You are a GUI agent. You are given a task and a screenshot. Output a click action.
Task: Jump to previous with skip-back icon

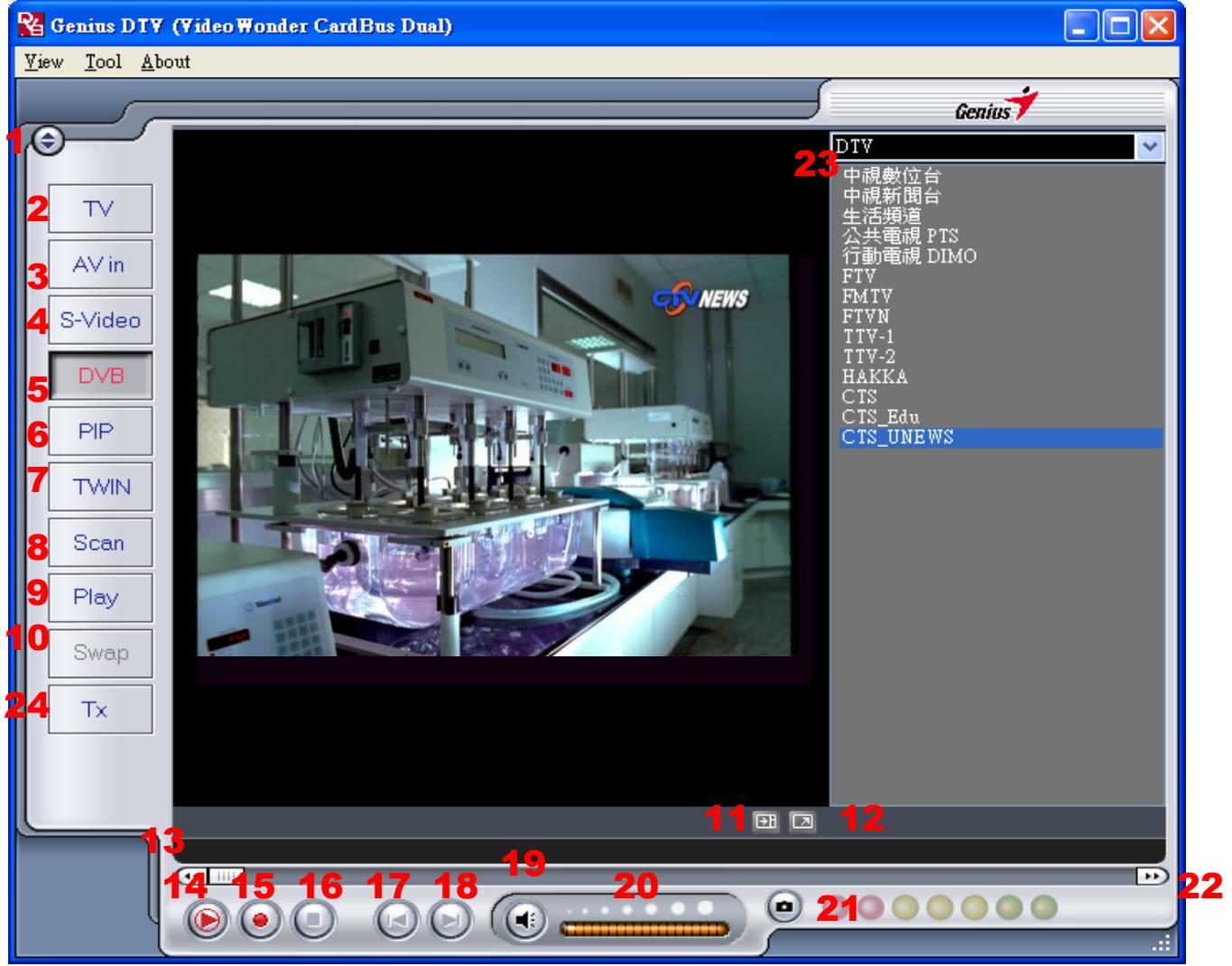396,920
